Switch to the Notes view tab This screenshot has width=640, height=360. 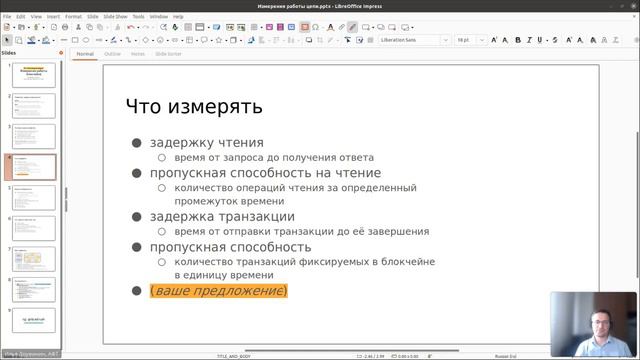[138, 54]
